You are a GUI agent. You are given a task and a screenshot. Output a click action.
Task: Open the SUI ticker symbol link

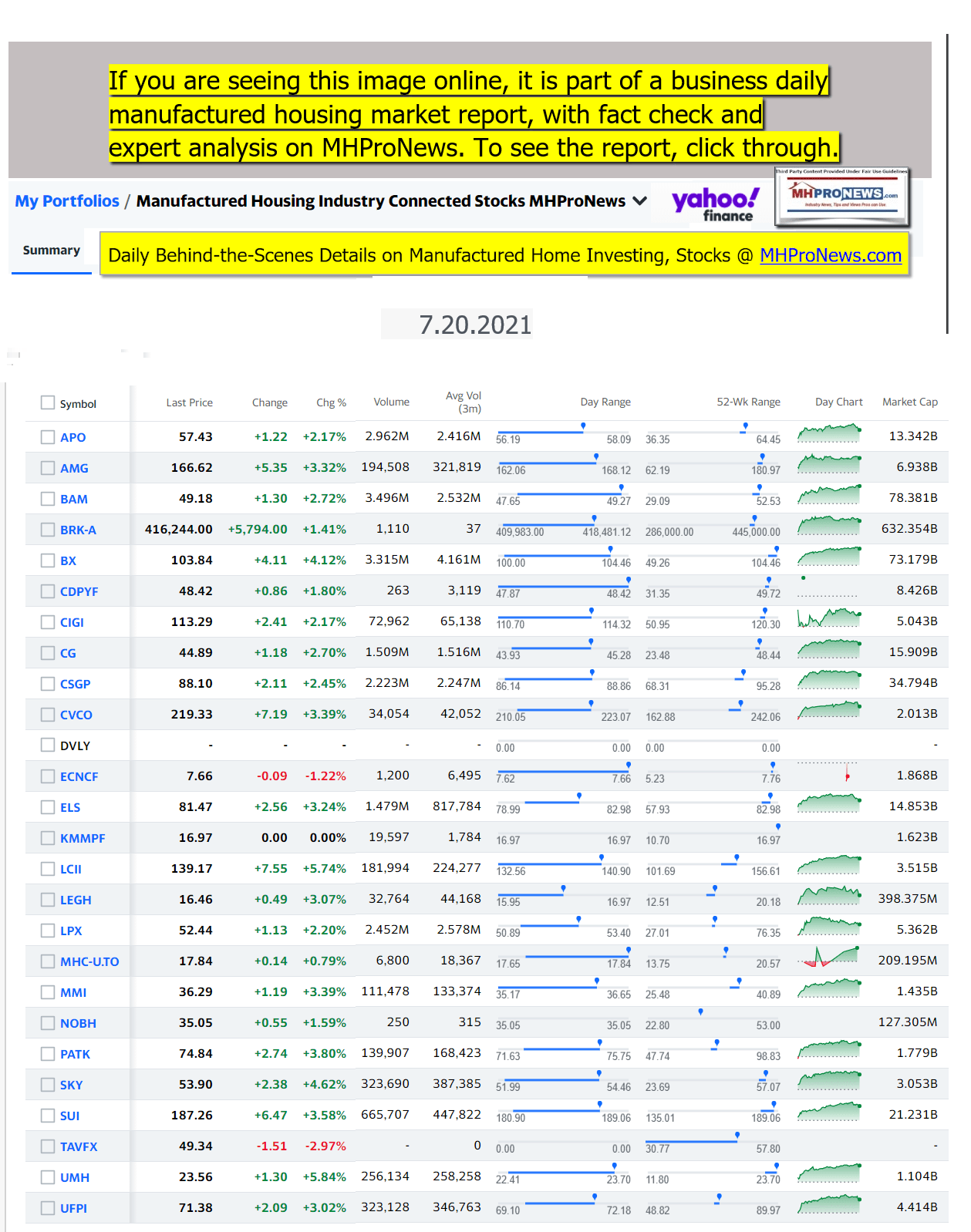(70, 1116)
